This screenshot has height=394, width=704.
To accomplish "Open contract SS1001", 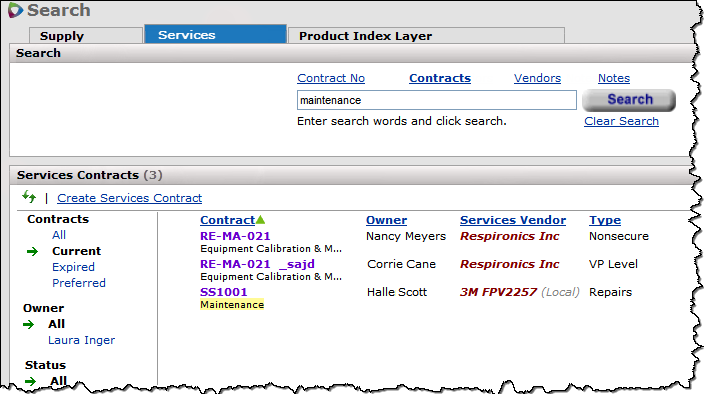I will pos(224,292).
